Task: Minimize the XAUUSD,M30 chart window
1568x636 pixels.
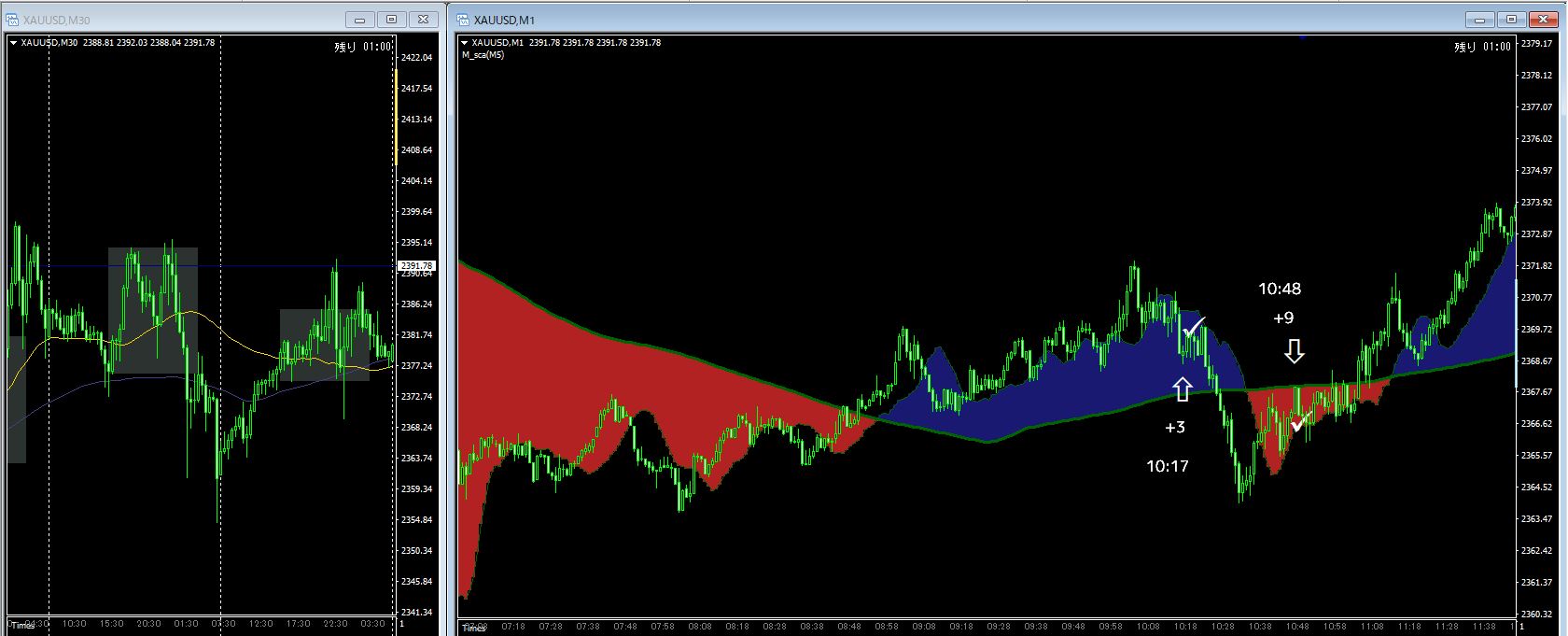Action: pos(359,20)
